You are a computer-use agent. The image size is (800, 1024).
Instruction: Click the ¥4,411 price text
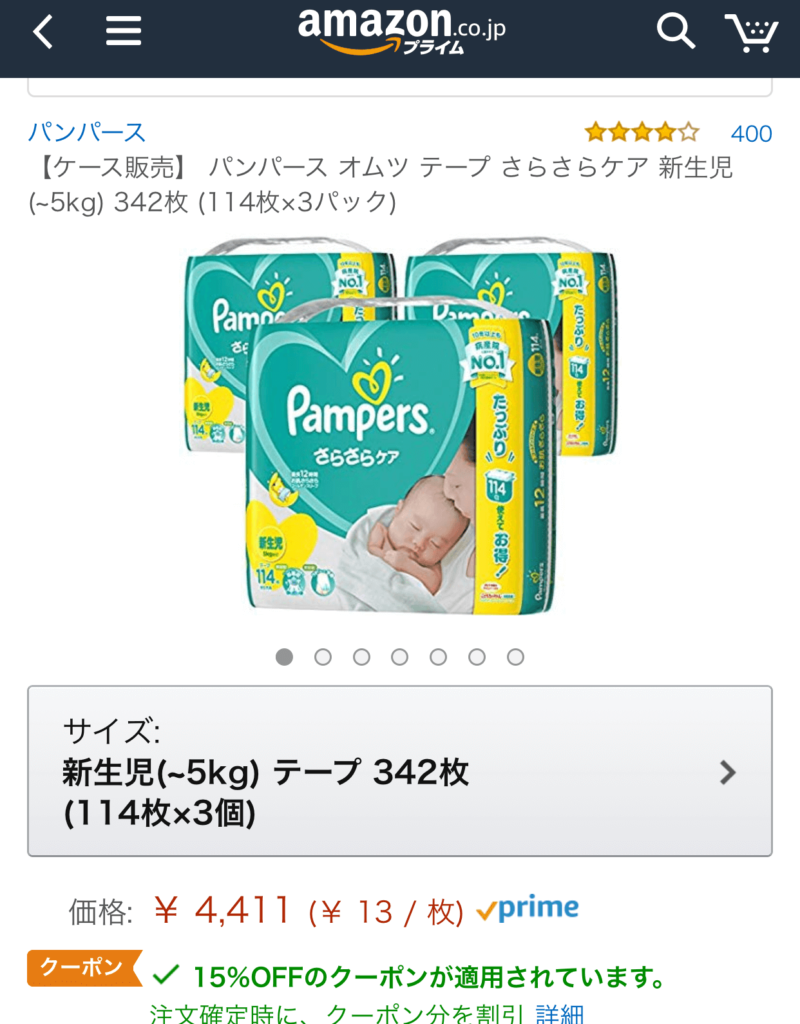[223, 909]
